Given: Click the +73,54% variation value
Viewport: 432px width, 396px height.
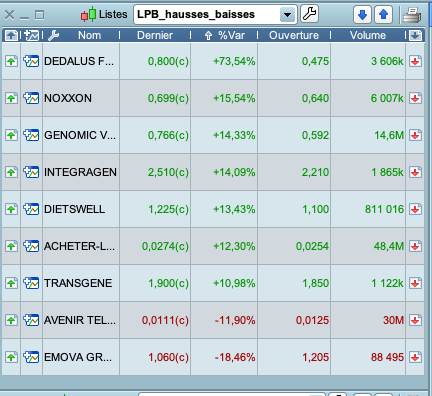Looking at the screenshot, I should click(x=234, y=61).
